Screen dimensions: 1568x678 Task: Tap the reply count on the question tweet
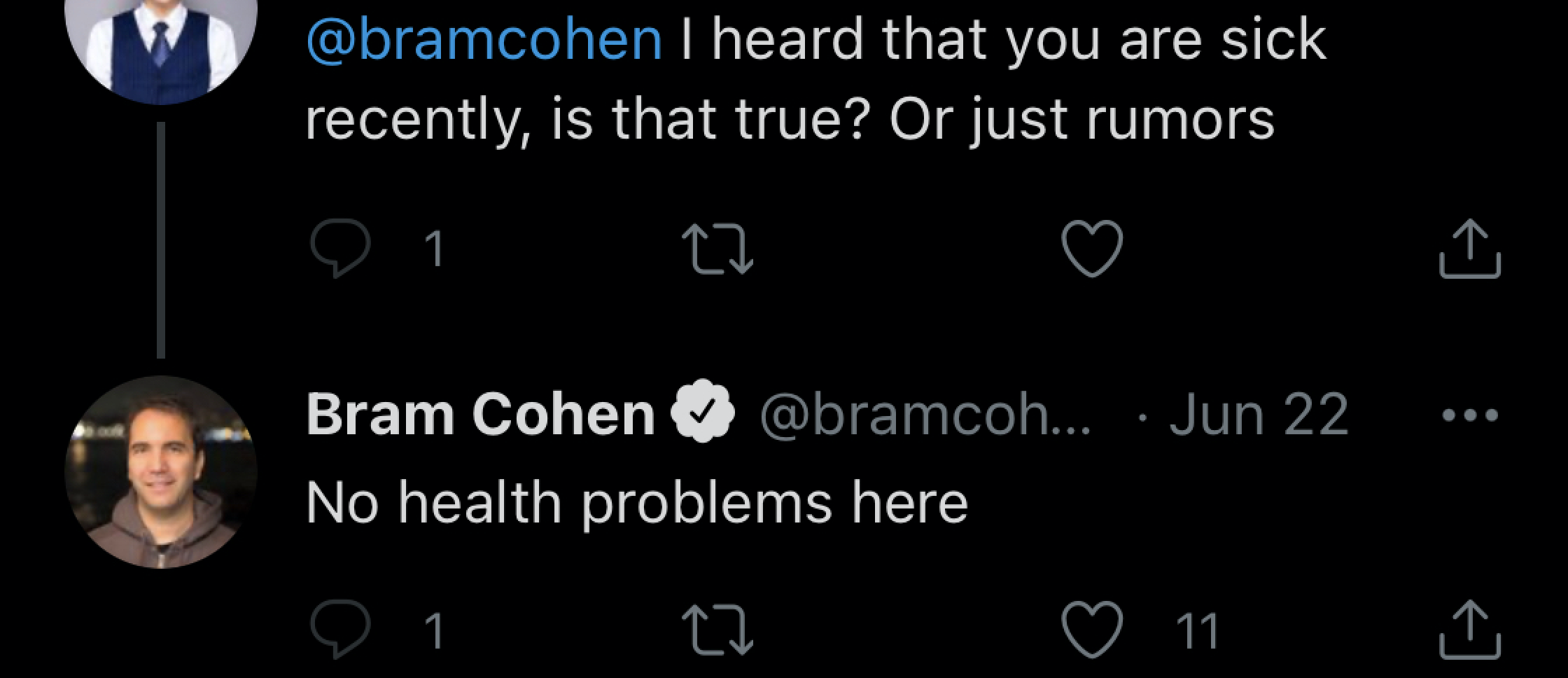coord(434,249)
